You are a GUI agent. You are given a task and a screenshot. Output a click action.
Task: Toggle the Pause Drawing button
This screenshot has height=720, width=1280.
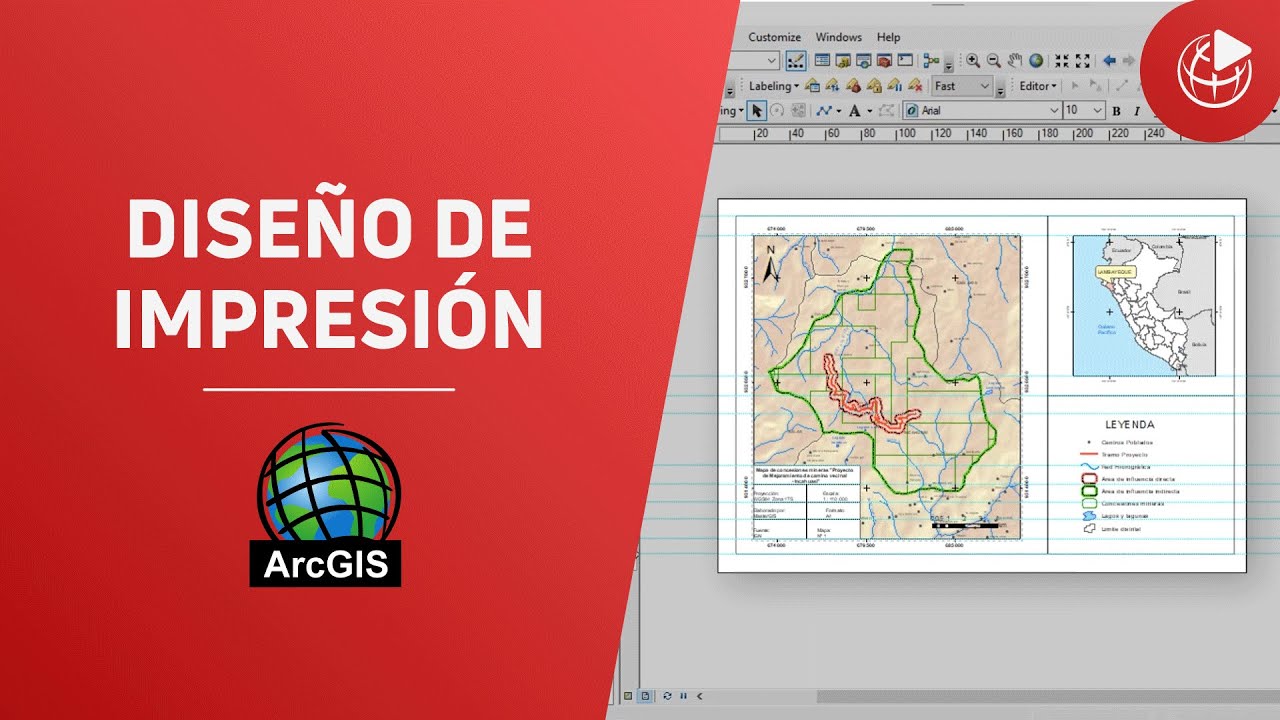(x=683, y=695)
